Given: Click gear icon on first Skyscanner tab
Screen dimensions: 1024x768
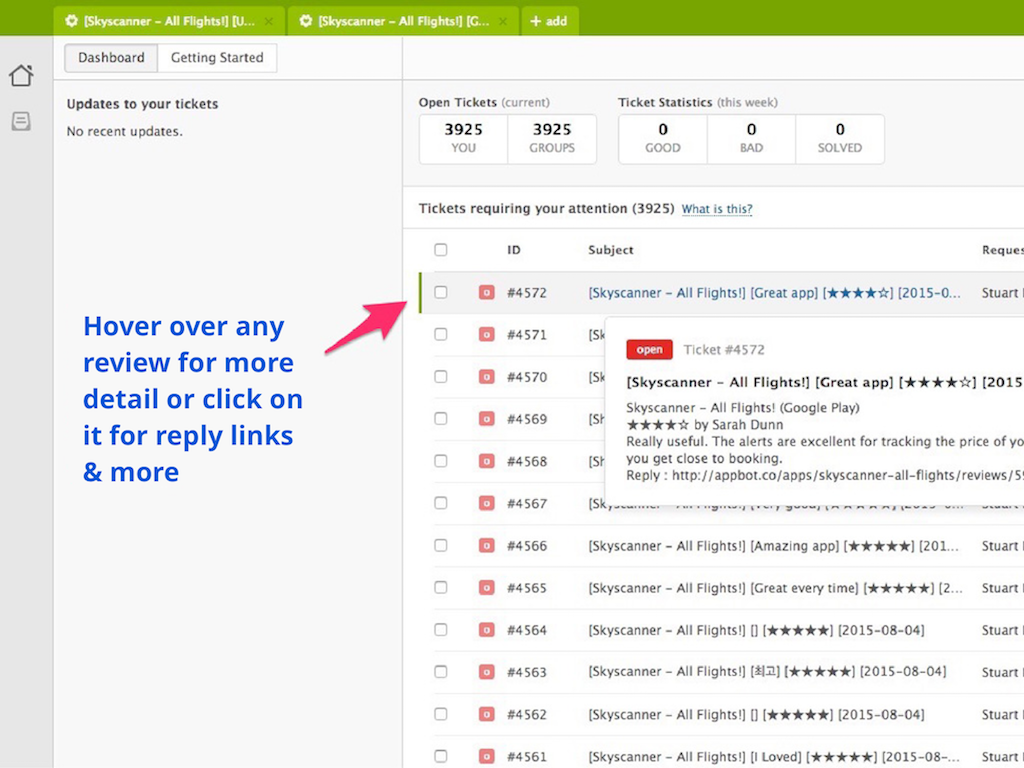Looking at the screenshot, I should (x=71, y=21).
